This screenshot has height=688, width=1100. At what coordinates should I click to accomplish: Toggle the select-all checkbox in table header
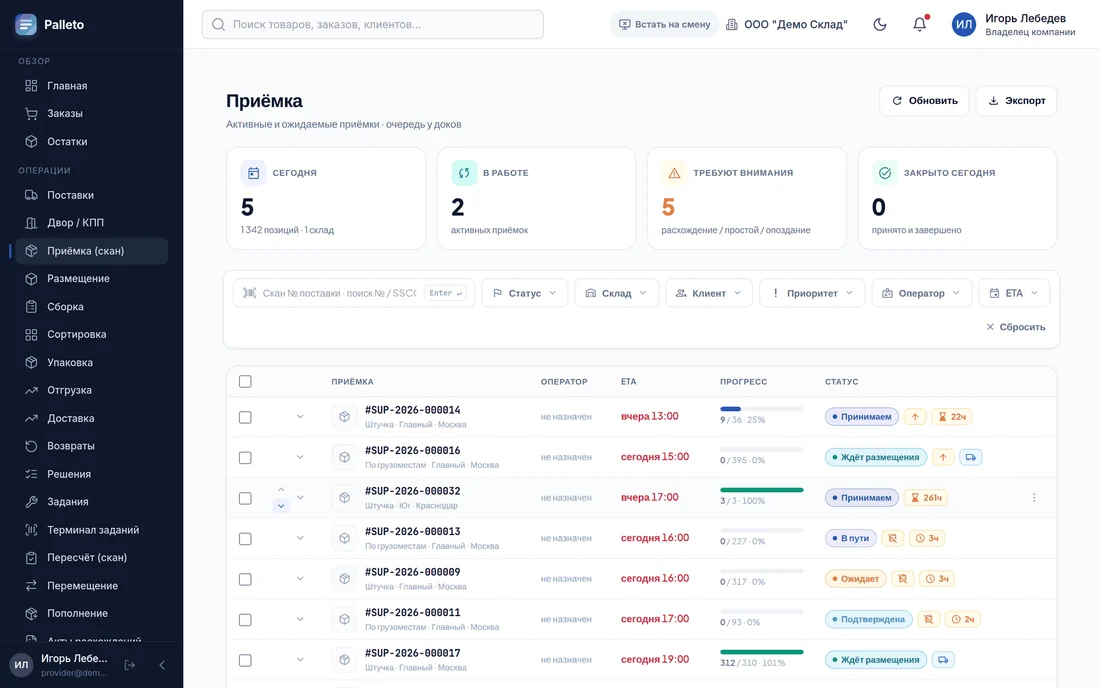tap(245, 382)
